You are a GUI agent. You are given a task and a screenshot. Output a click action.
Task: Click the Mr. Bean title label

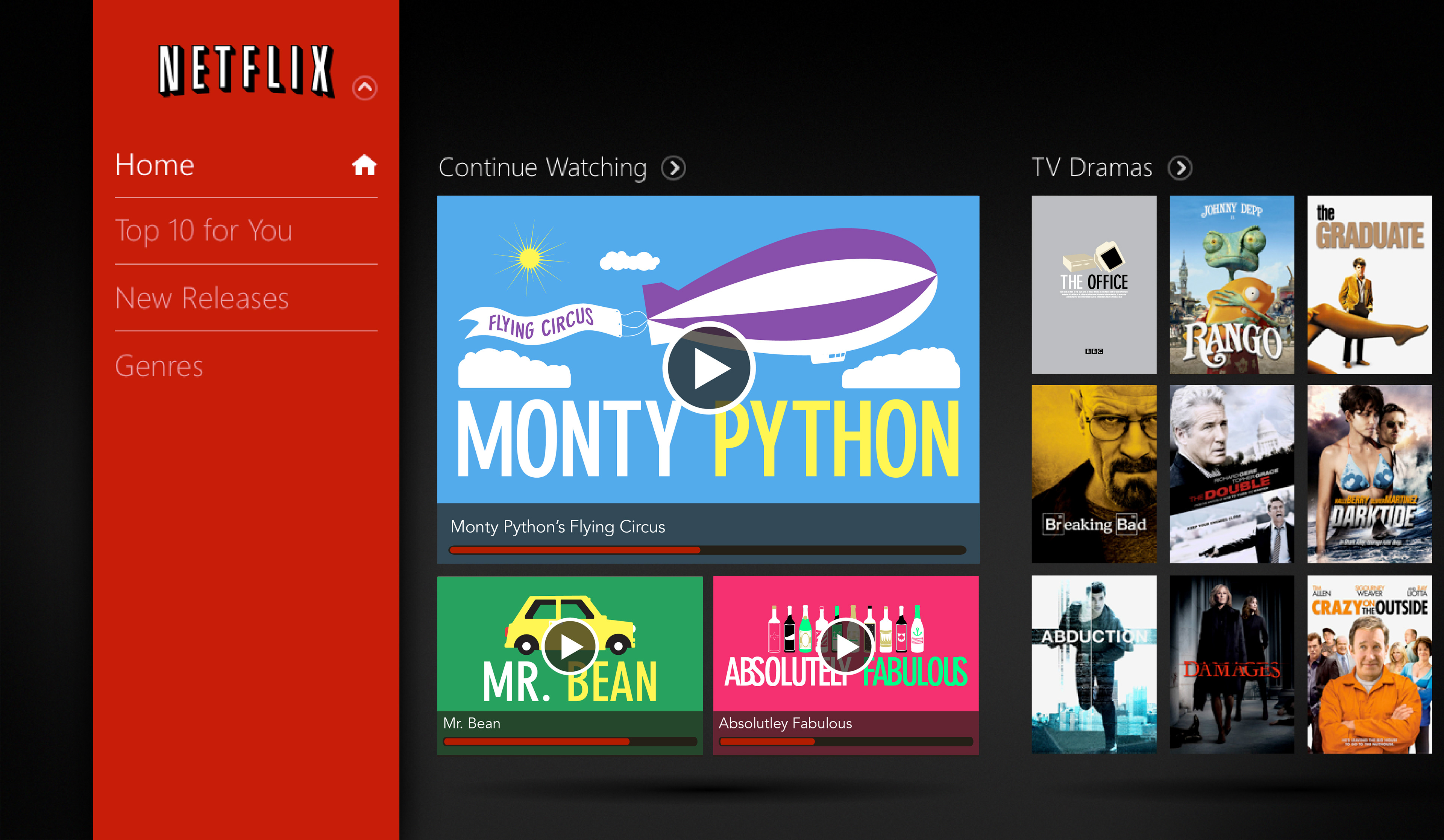click(472, 723)
